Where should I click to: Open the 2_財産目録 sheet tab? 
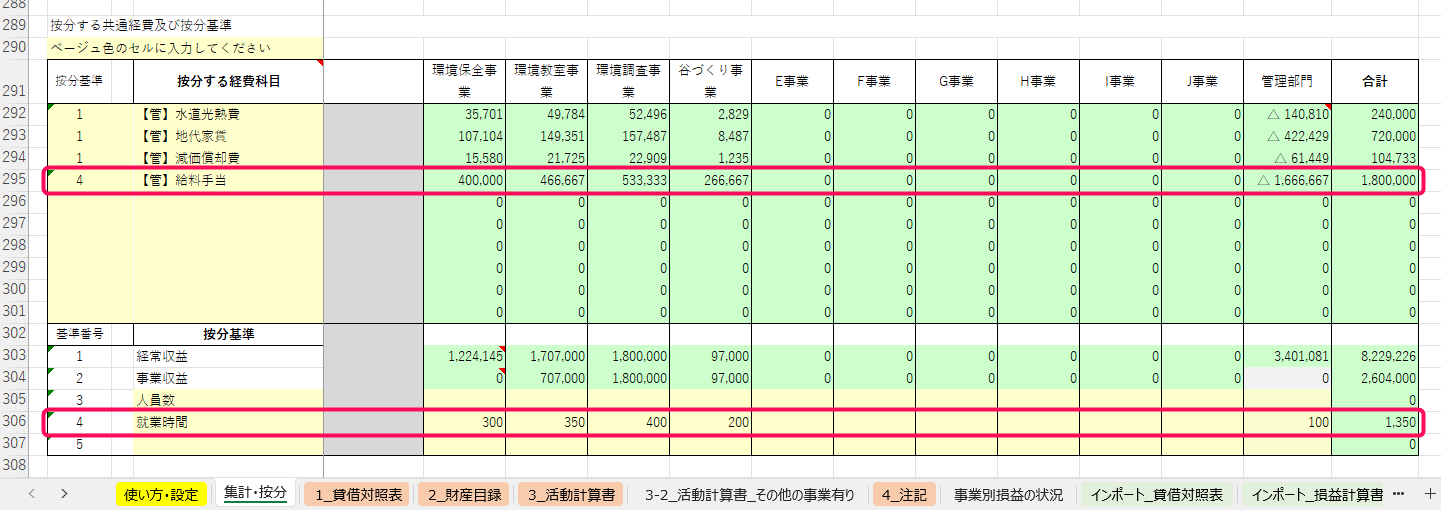pyautogui.click(x=464, y=493)
